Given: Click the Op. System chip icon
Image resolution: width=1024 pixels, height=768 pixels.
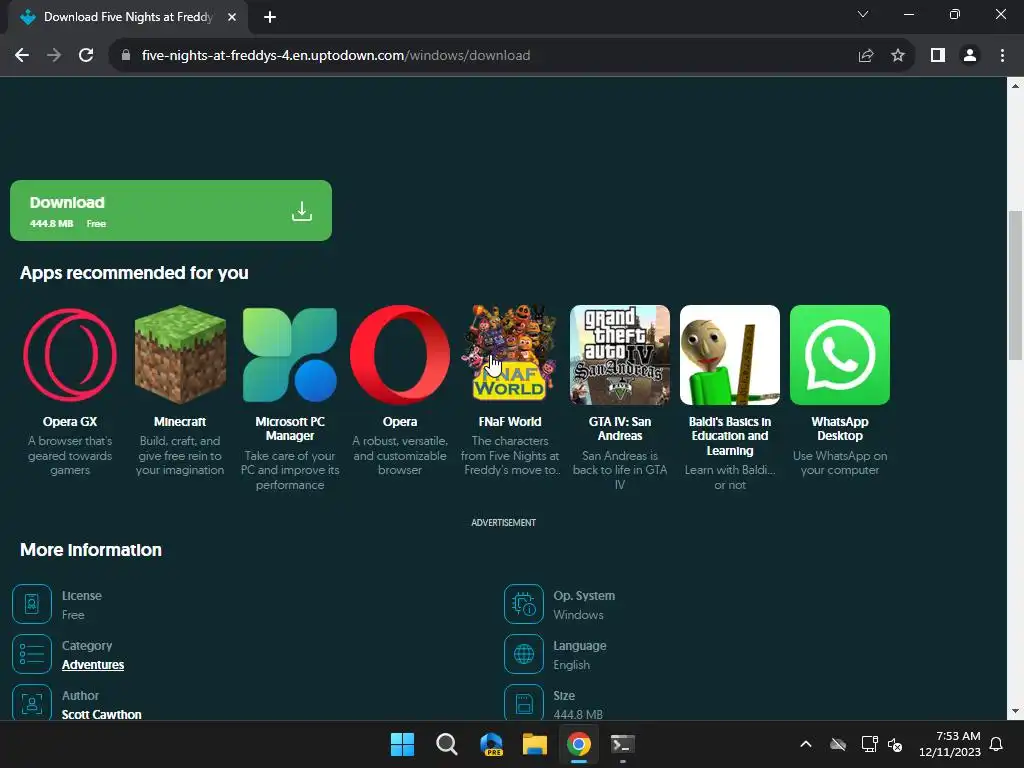Looking at the screenshot, I should [524, 604].
